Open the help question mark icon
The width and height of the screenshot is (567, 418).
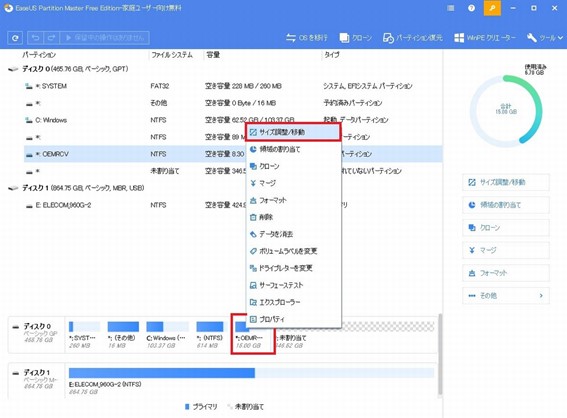click(471, 8)
